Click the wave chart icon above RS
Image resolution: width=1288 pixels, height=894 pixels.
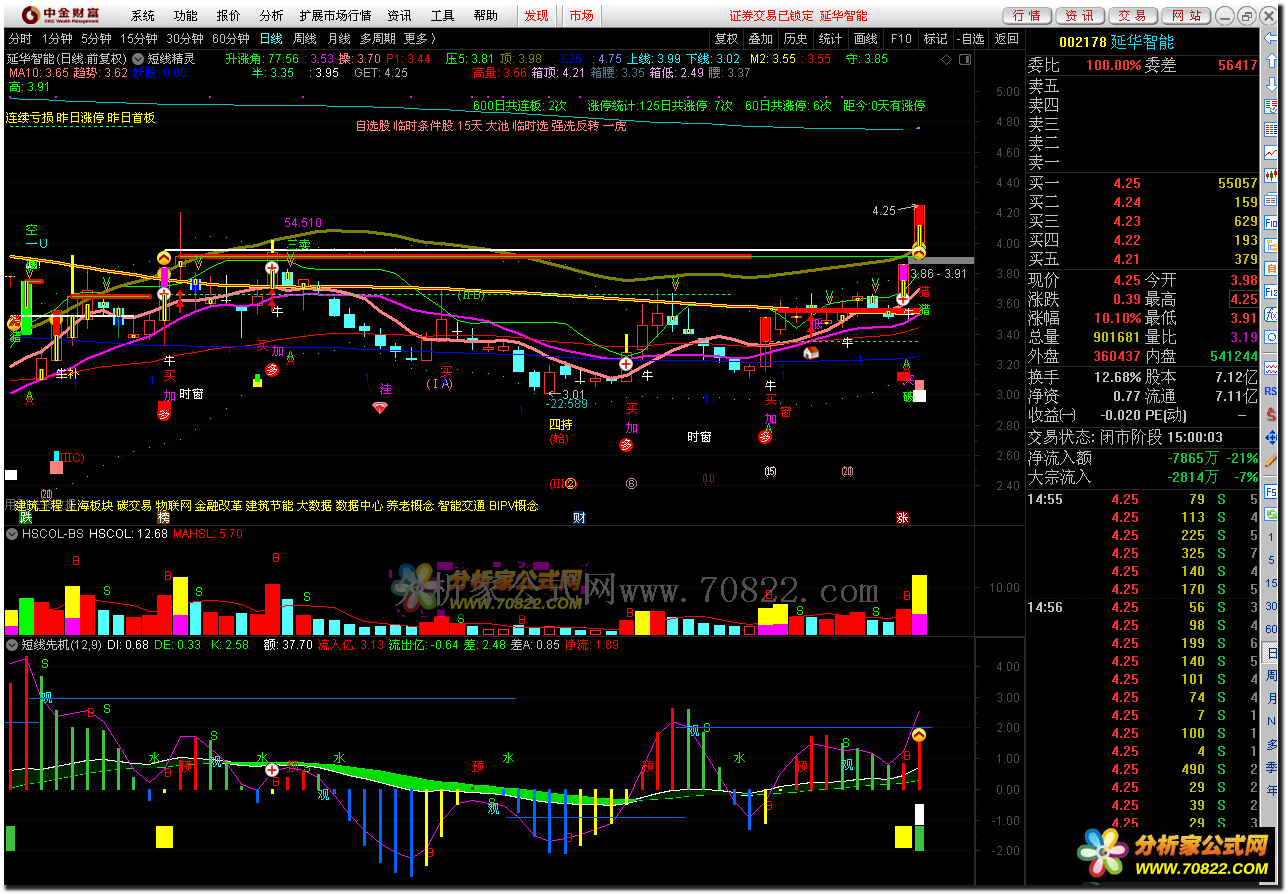pos(1271,367)
